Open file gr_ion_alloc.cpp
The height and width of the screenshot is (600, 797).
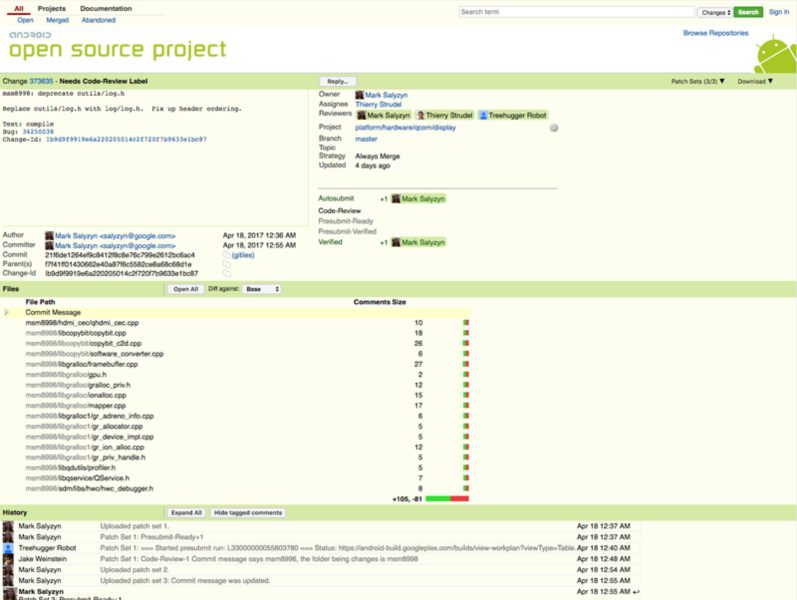pyautogui.click(x=85, y=447)
